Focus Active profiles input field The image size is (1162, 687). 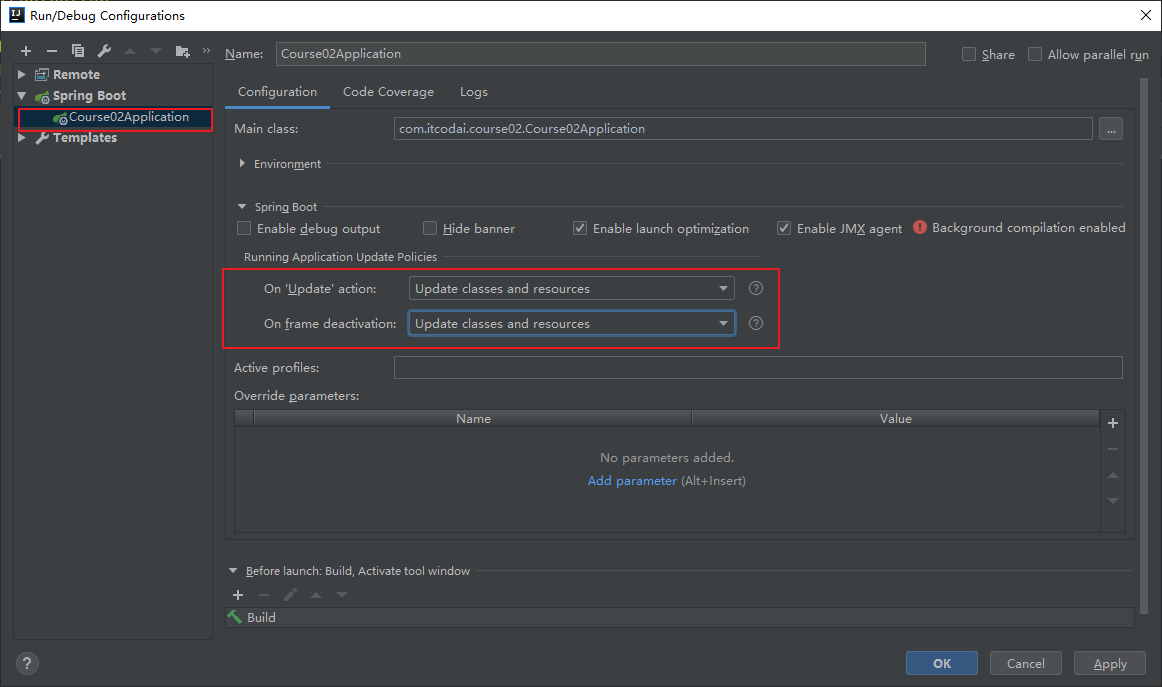pos(758,368)
